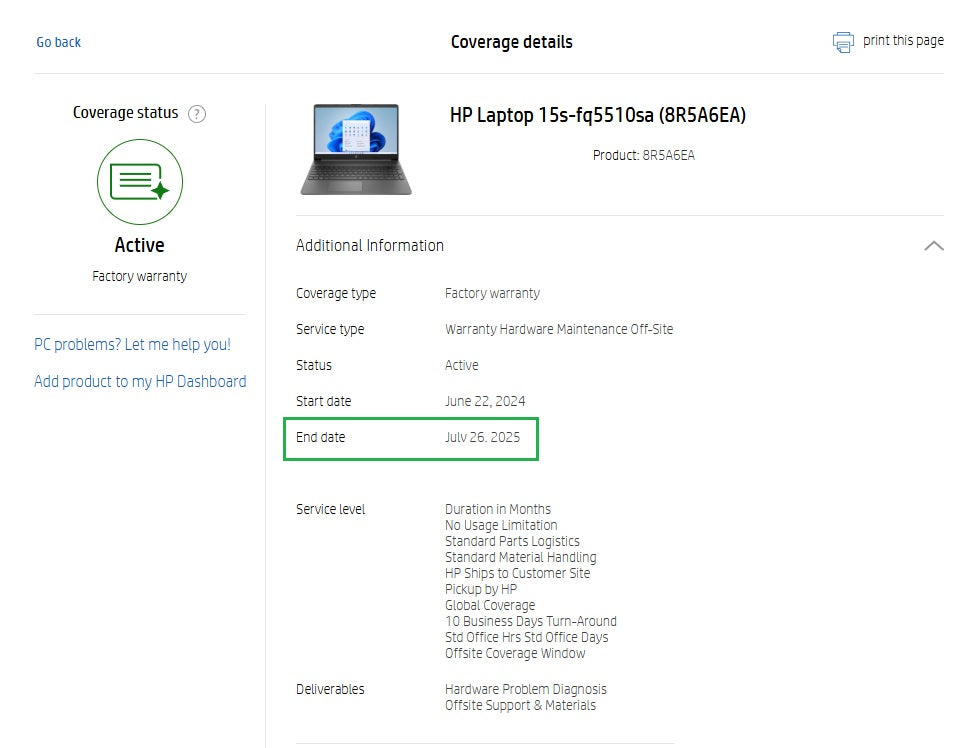Click the End date value July 26, 2025
Image resolution: width=958 pixels, height=748 pixels.
pyautogui.click(x=483, y=437)
